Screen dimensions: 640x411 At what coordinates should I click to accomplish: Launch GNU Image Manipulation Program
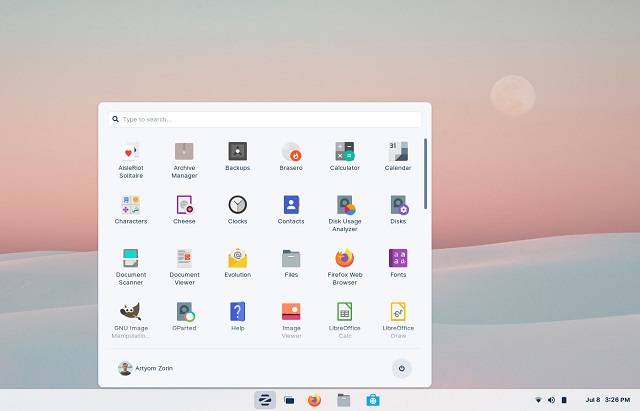coord(131,320)
